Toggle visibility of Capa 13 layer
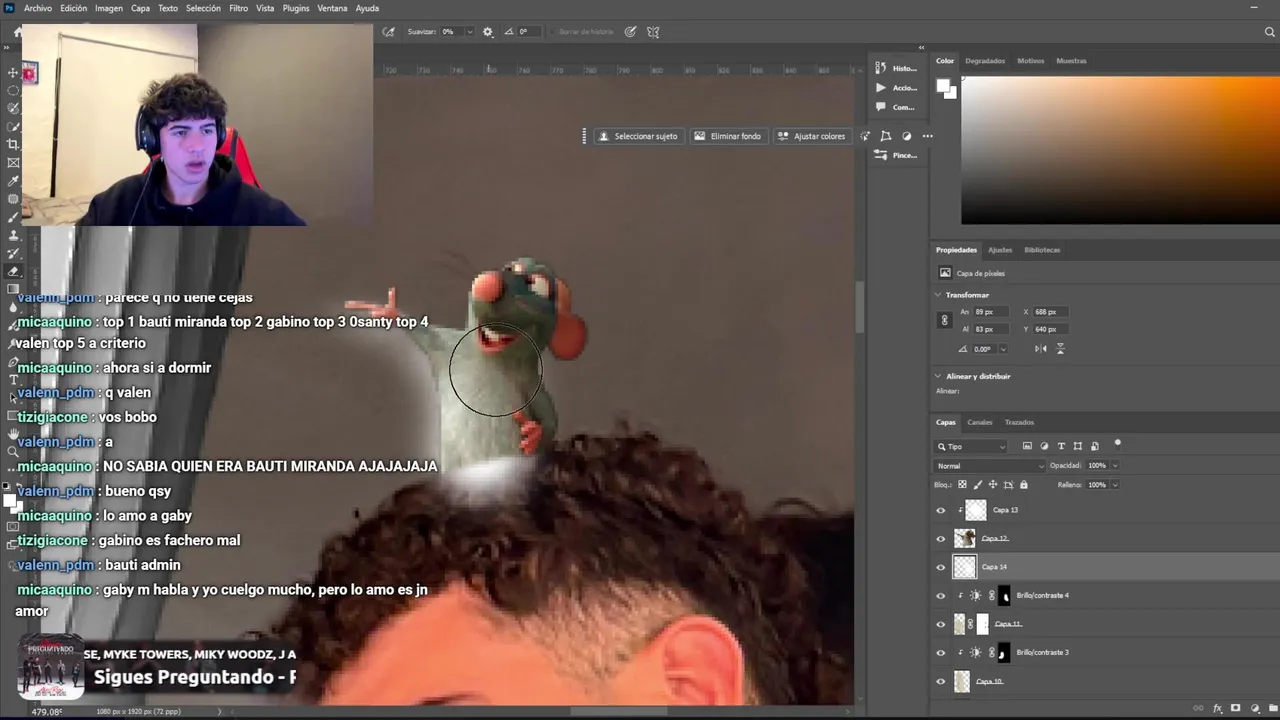 pyautogui.click(x=940, y=510)
